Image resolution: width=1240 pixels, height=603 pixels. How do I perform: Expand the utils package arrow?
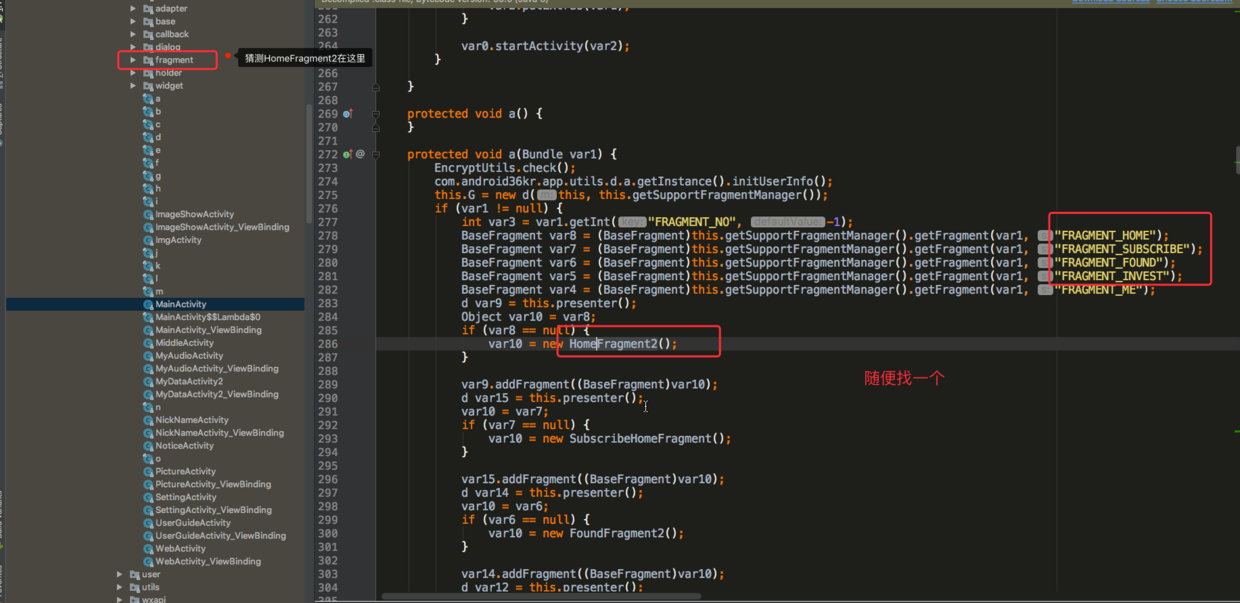(x=120, y=588)
